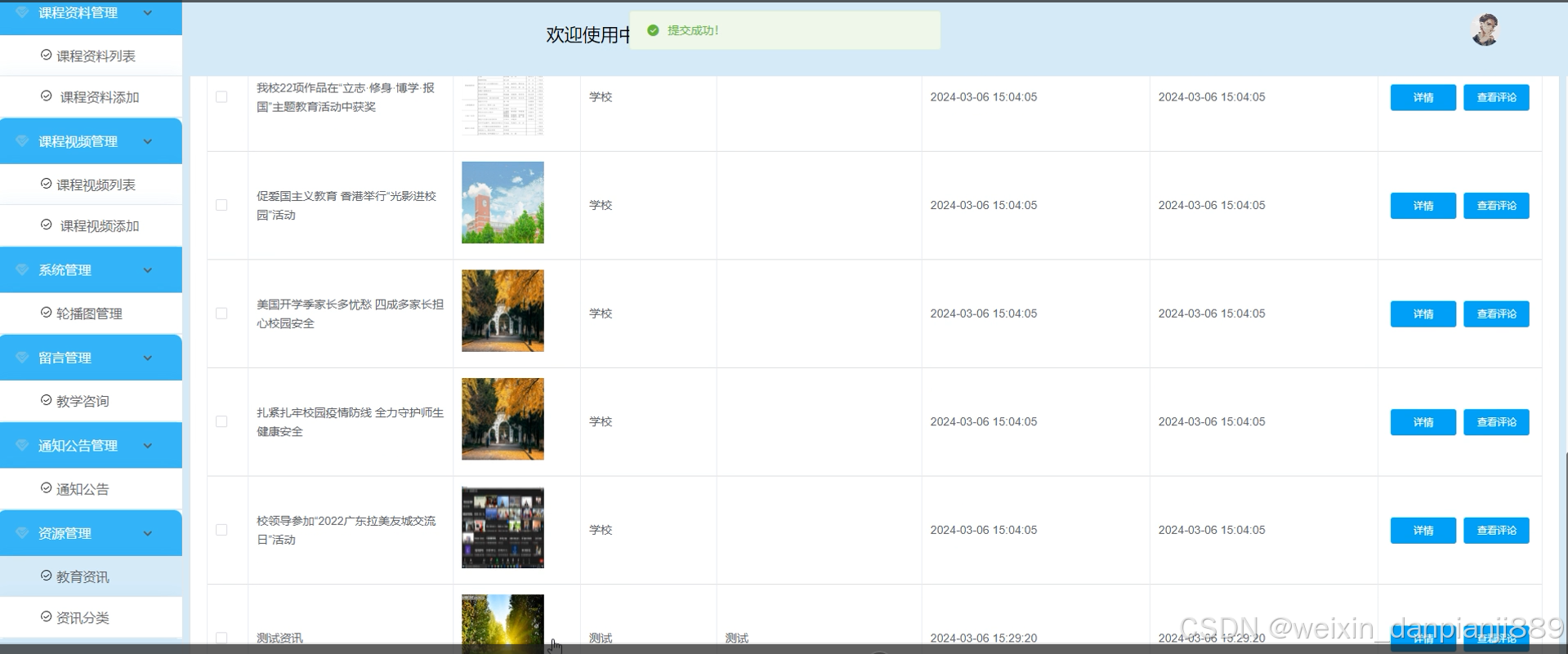Click 详情 for 扎紧扎牢校园疫情防线 row
The height and width of the screenshot is (654, 1568).
point(1423,422)
